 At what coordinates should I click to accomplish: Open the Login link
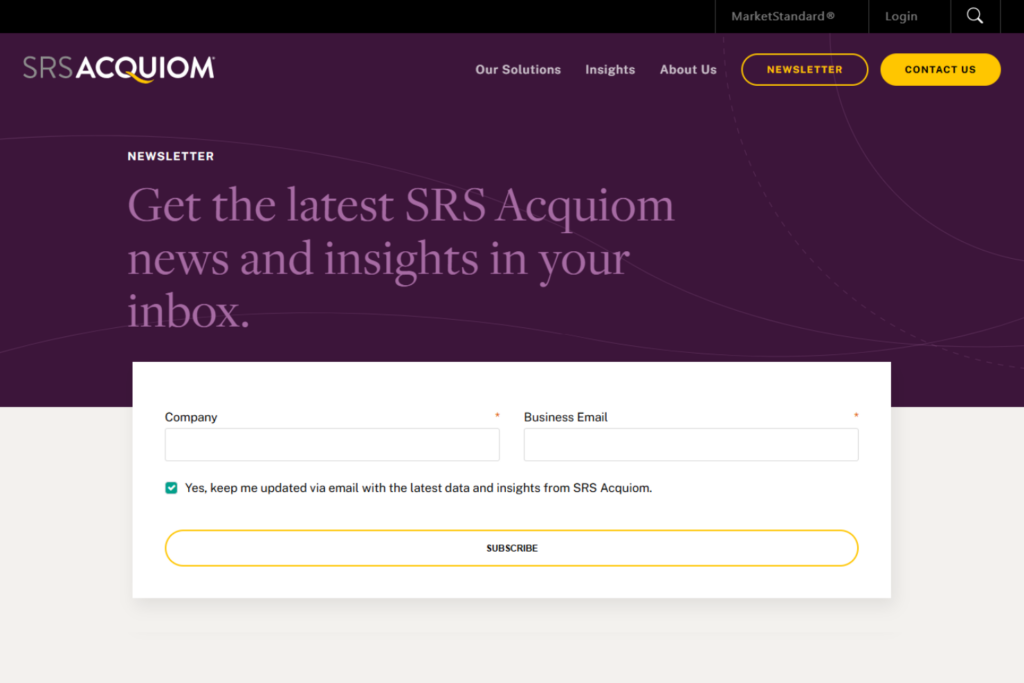pyautogui.click(x=901, y=16)
